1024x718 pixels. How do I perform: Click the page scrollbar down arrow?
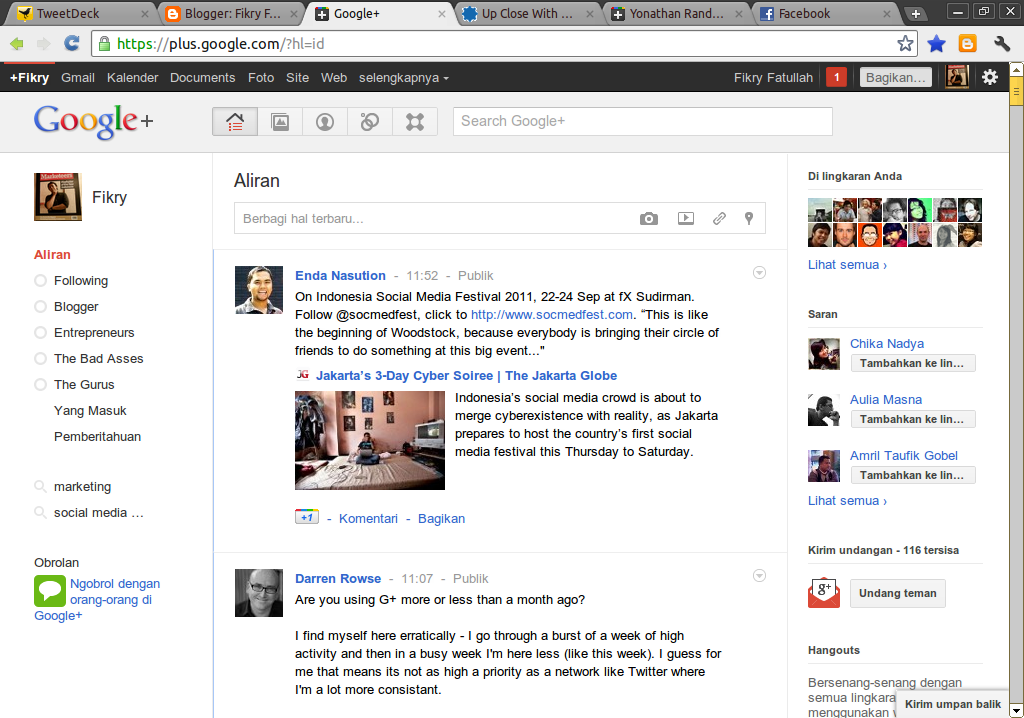click(1016, 710)
